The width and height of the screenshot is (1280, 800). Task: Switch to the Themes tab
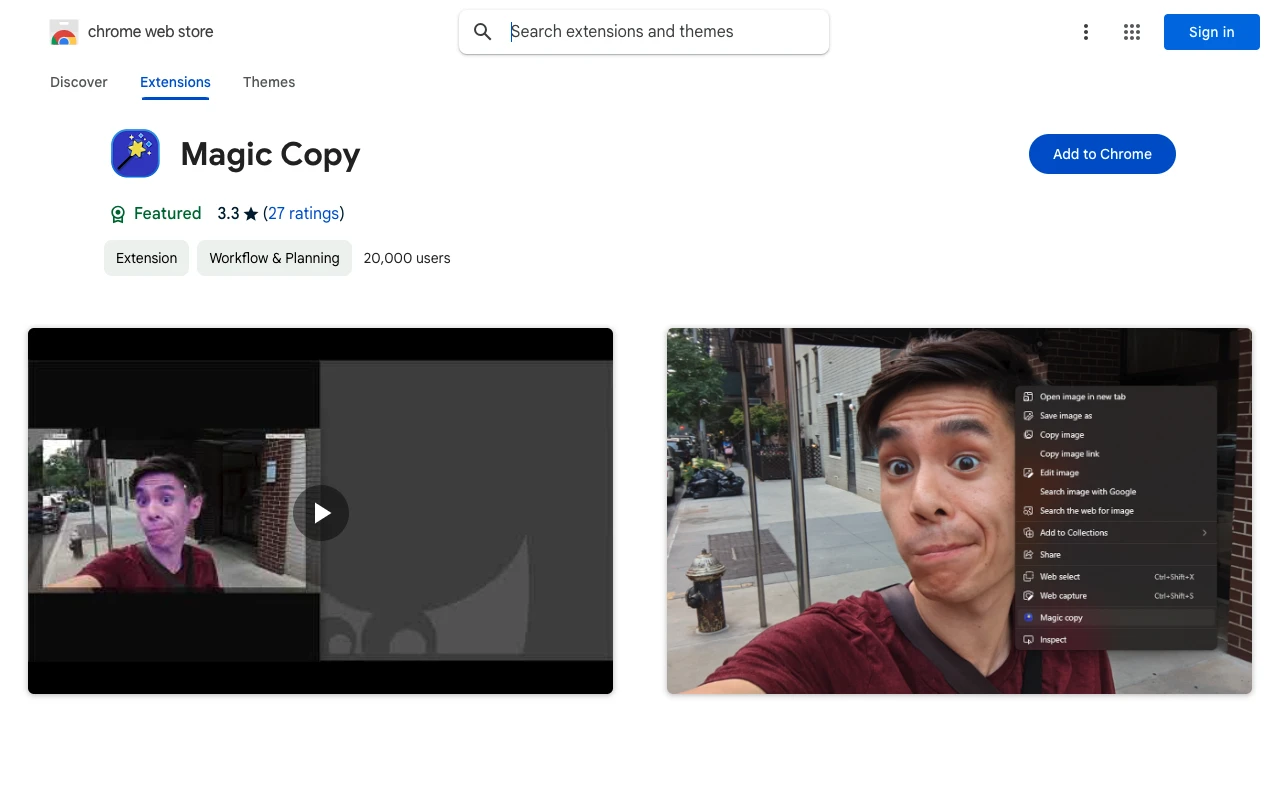[269, 82]
